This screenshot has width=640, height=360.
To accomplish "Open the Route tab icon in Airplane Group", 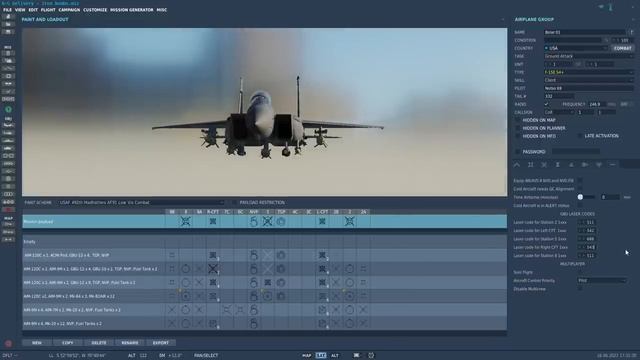I will (x=517, y=164).
